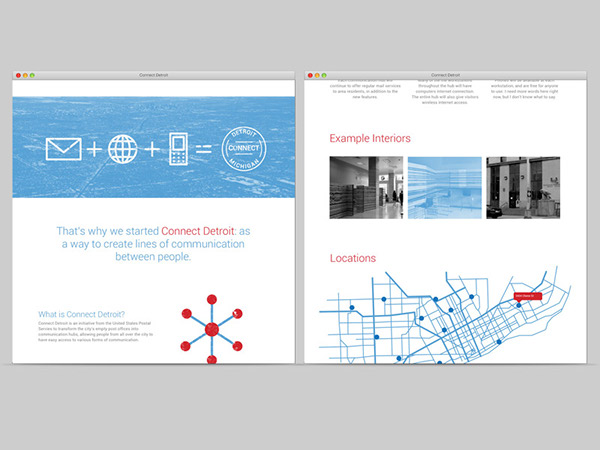Click the red 'Connect Detroit' words in the headline
This screenshot has height=450, width=600.
[x=197, y=231]
